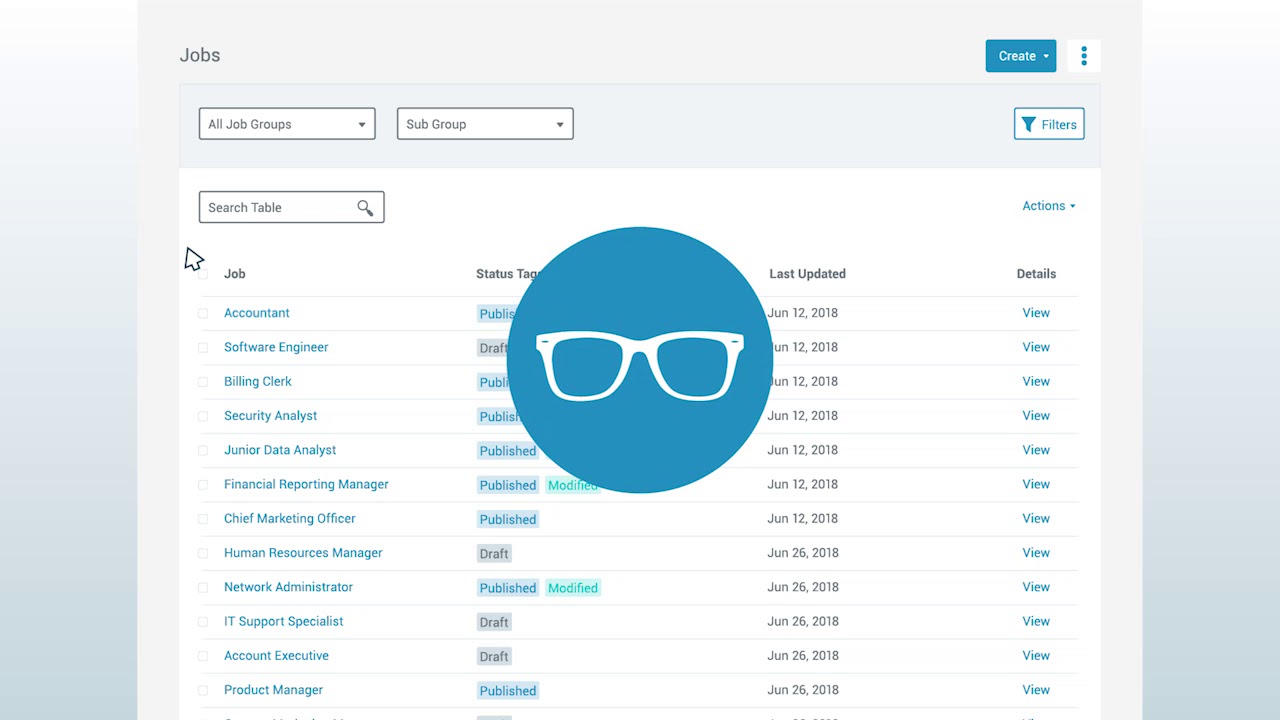Check the Accountant row checkbox

point(203,313)
